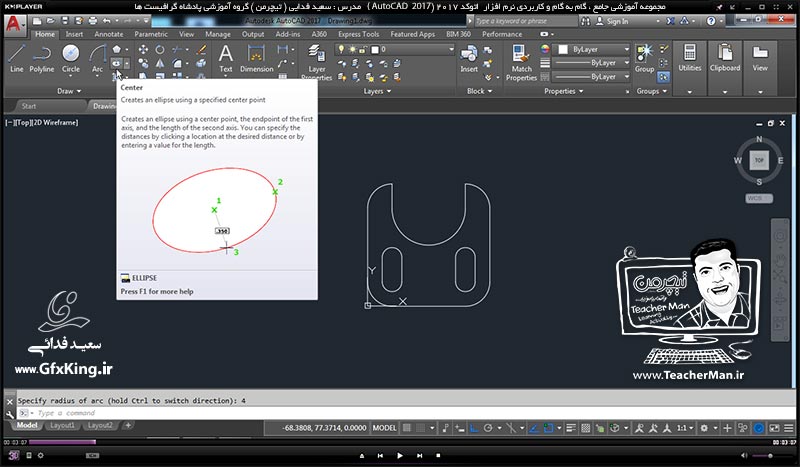Screen dimensions: 800x467
Task: Click the Save icon in quick access toolbar
Action: pyautogui.click(x=65, y=21)
